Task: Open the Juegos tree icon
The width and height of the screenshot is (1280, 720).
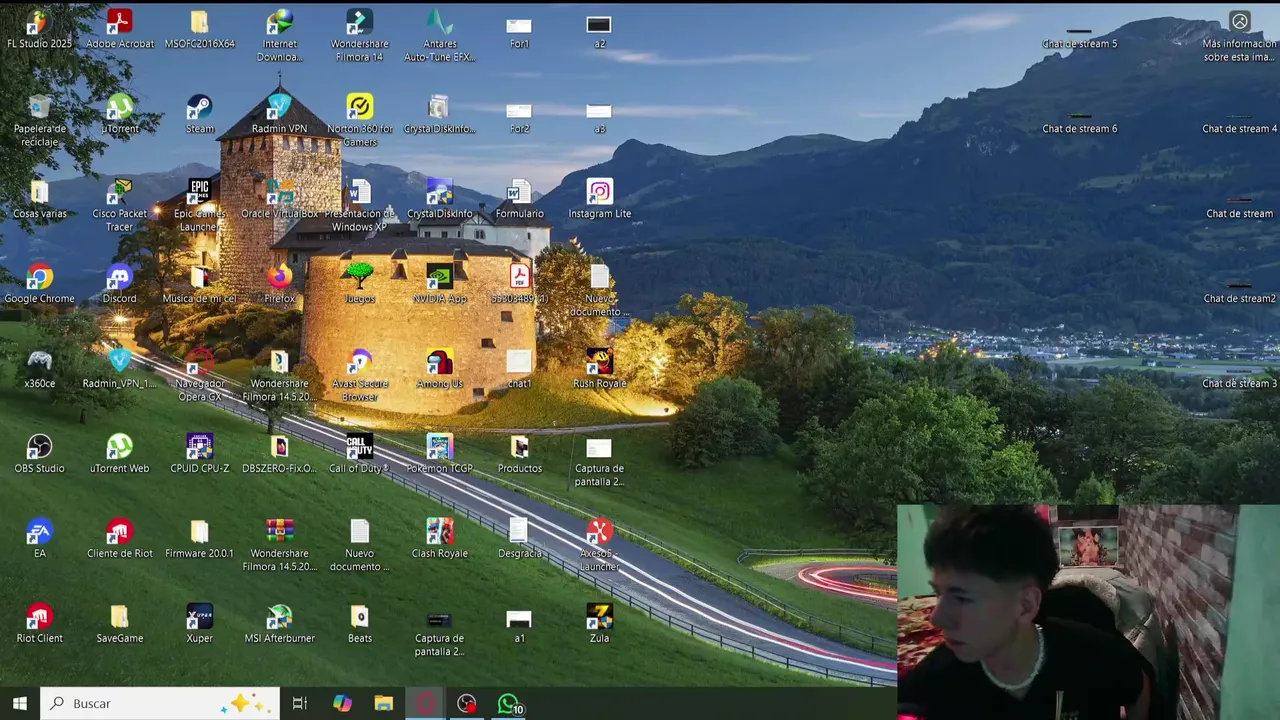Action: pos(359,277)
